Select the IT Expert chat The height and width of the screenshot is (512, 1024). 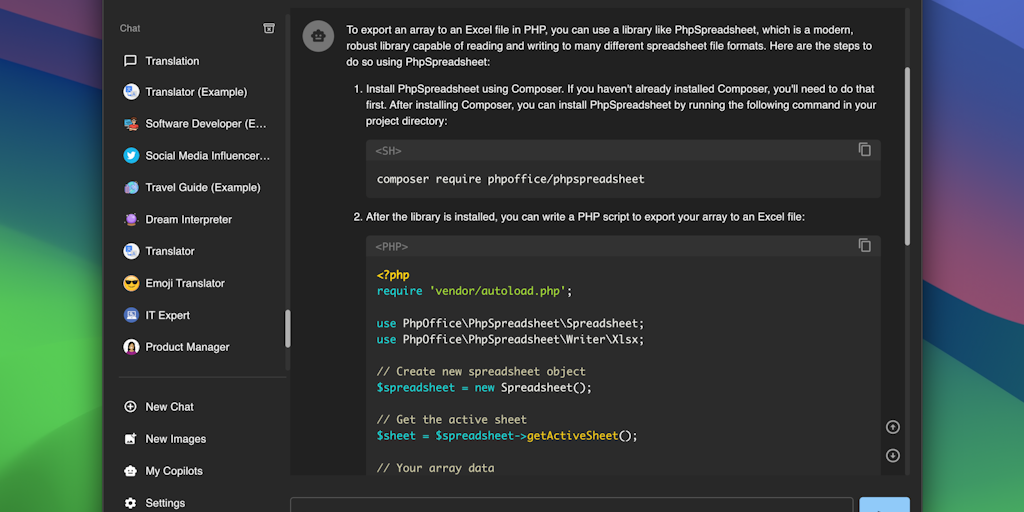point(167,316)
